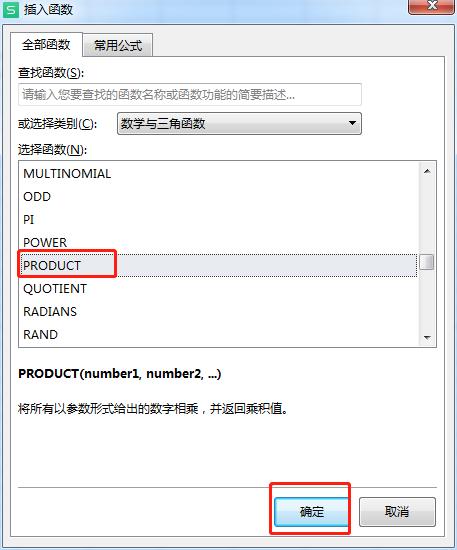This screenshot has height=550, width=457.
Task: Click the WPS spreadsheet icon in title bar
Action: pos(11,9)
